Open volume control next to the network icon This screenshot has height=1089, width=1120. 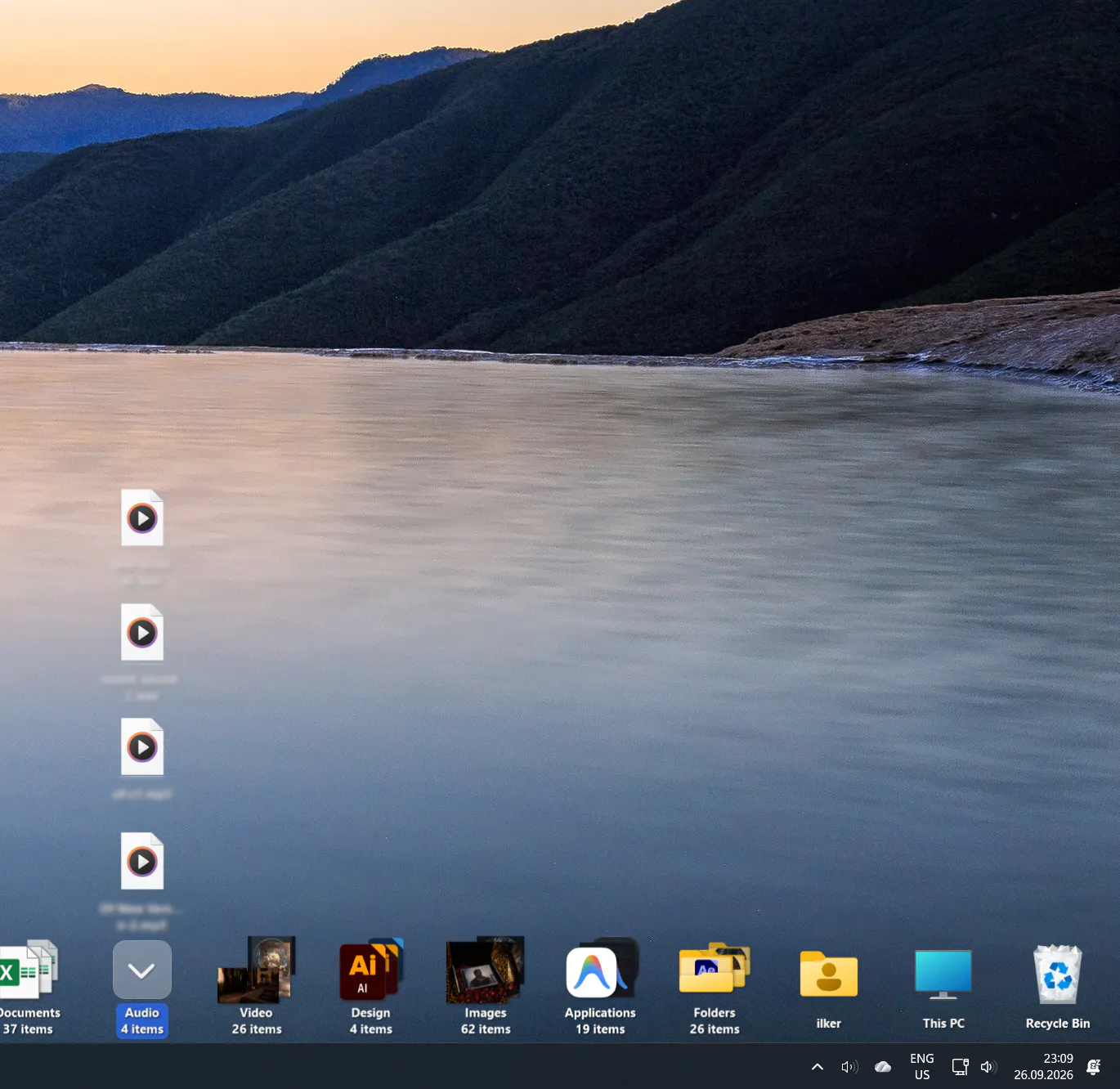(988, 1066)
